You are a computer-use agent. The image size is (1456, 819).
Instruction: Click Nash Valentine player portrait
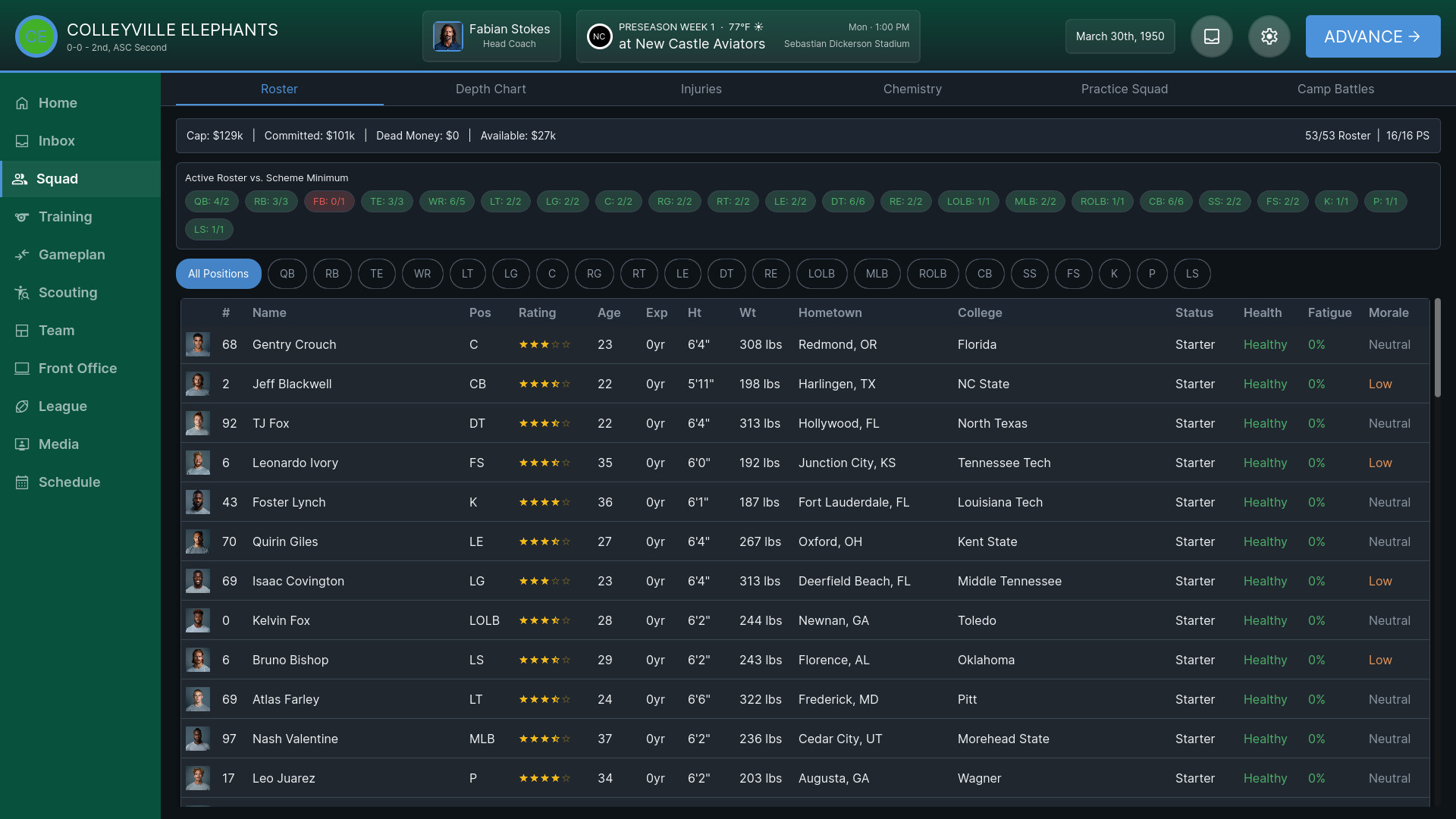(198, 739)
